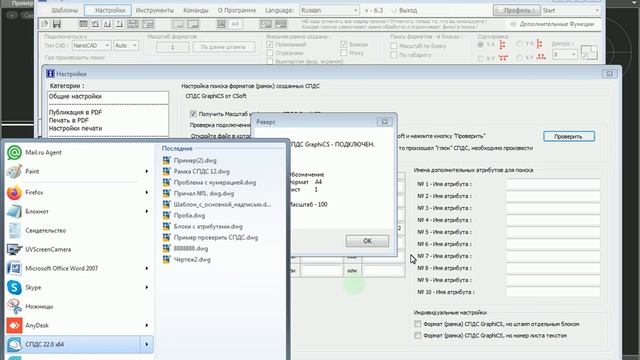Expand Firefox jump list arrow
Viewport: 640px width, 360px height.
[147, 192]
